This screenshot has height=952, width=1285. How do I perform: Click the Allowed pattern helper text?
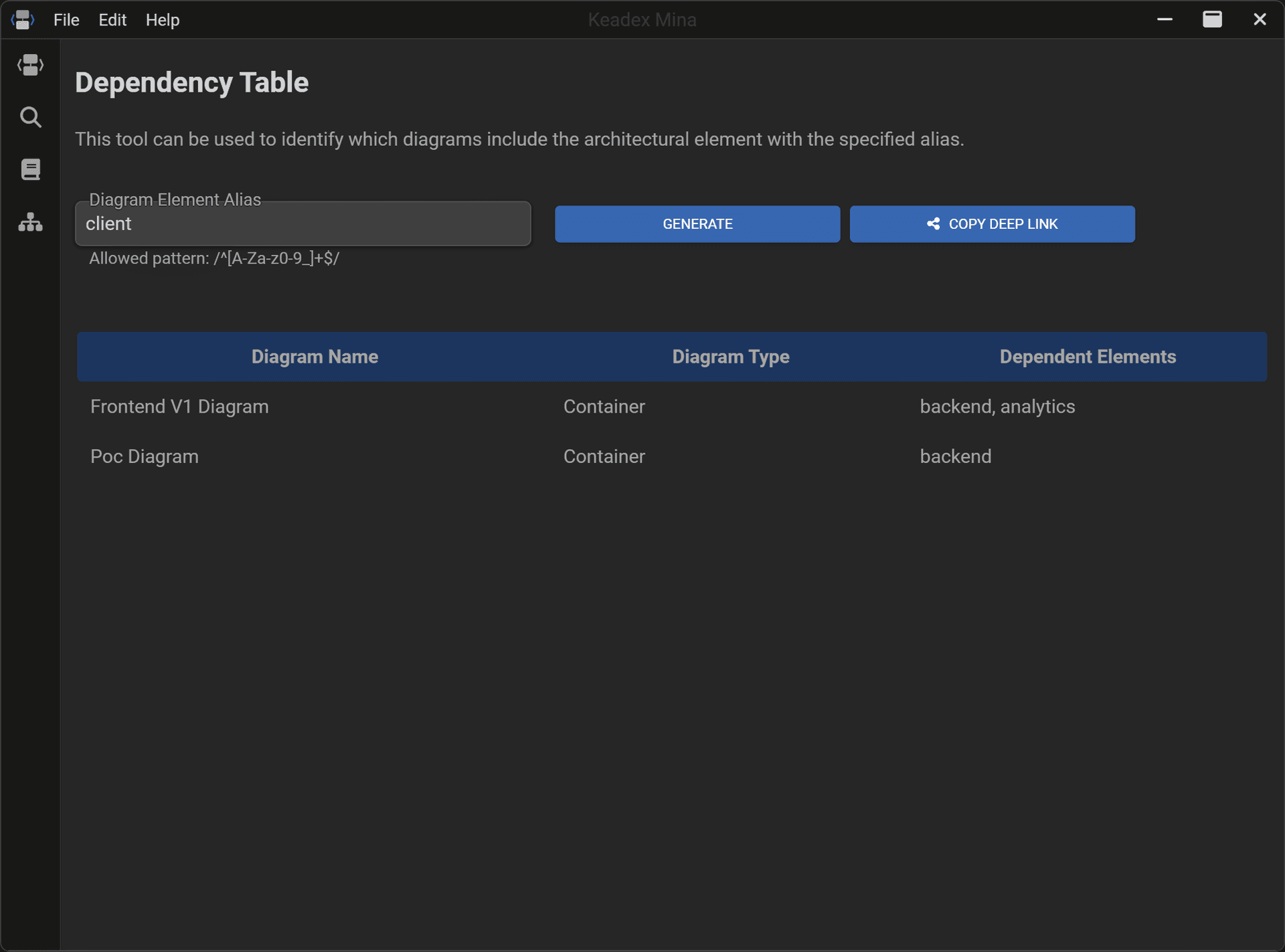pyautogui.click(x=214, y=258)
